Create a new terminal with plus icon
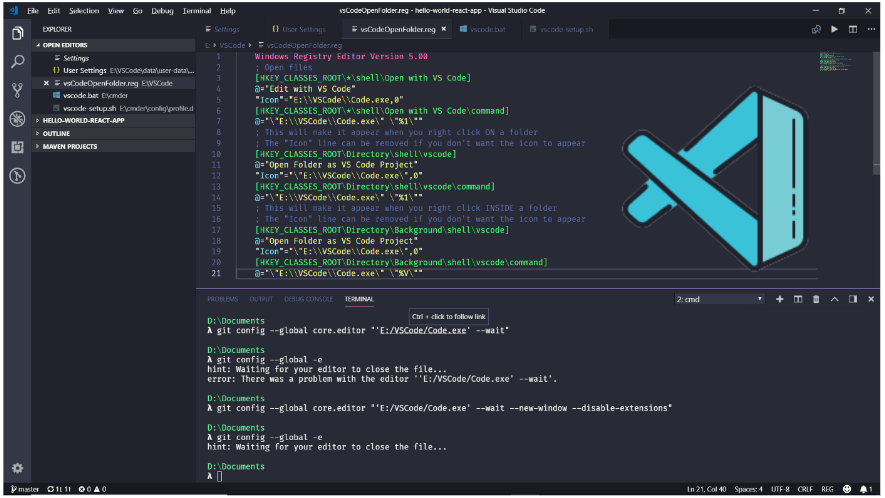Image resolution: width=885 pixels, height=498 pixels. click(779, 299)
